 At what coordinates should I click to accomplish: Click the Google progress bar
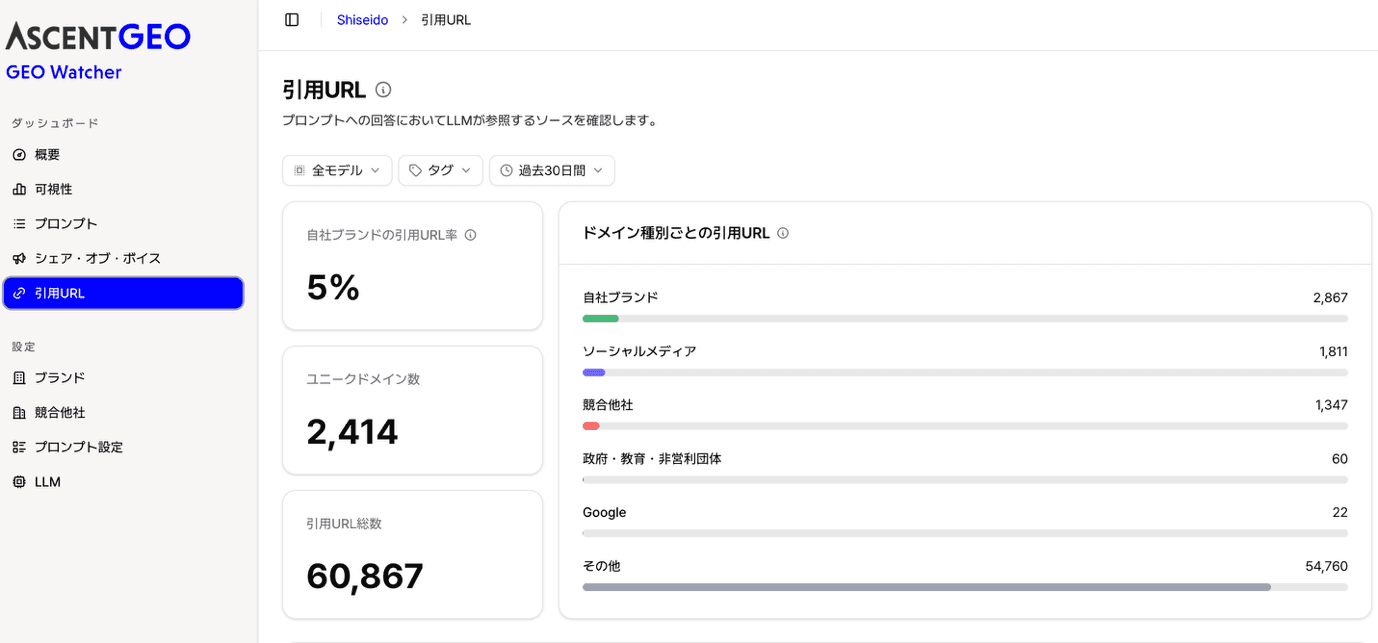point(965,533)
